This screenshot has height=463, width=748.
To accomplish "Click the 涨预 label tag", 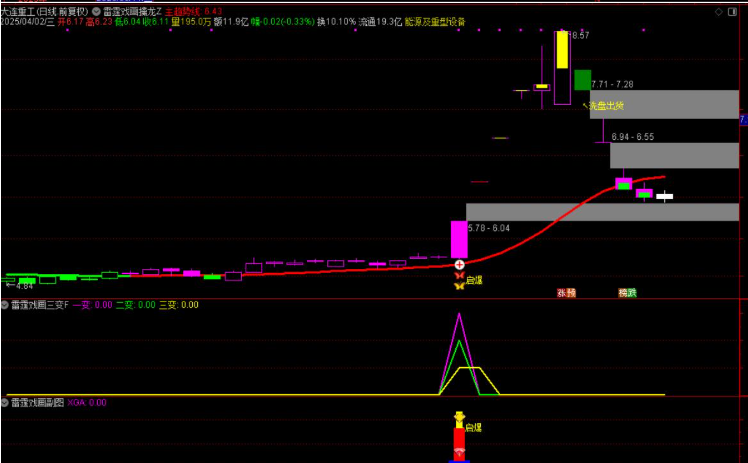I will pos(566,293).
